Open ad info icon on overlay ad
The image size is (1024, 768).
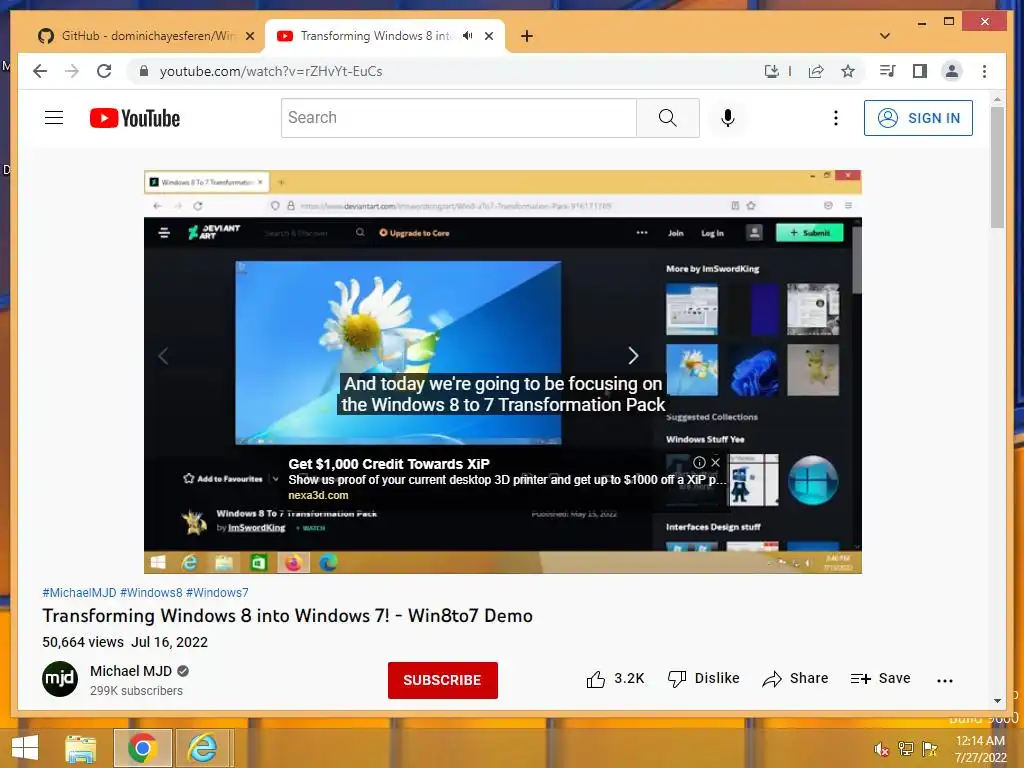click(x=699, y=462)
